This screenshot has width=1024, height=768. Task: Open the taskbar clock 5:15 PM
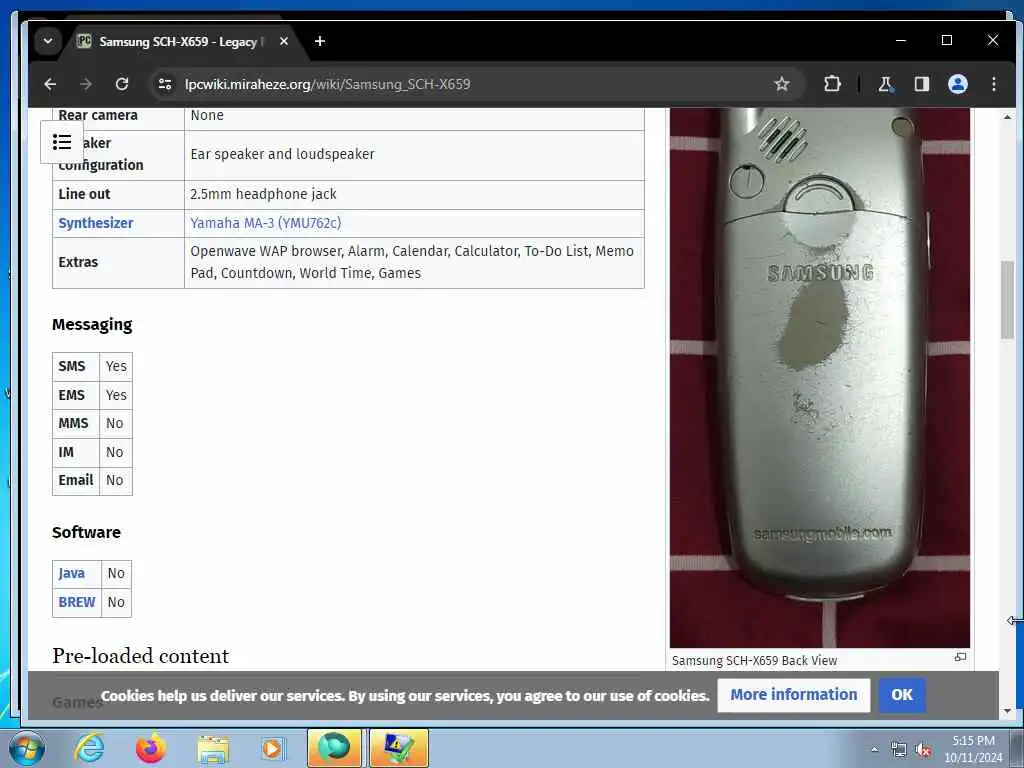973,749
